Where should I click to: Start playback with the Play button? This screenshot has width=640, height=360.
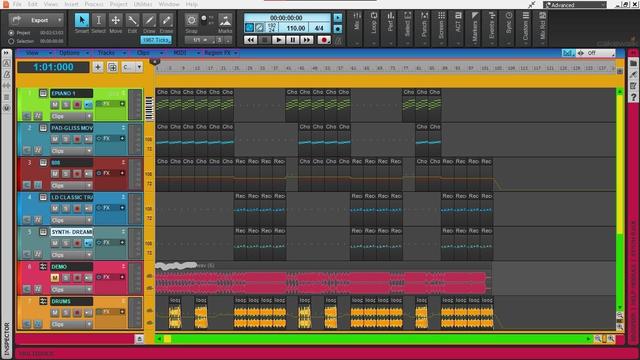[x=278, y=40]
